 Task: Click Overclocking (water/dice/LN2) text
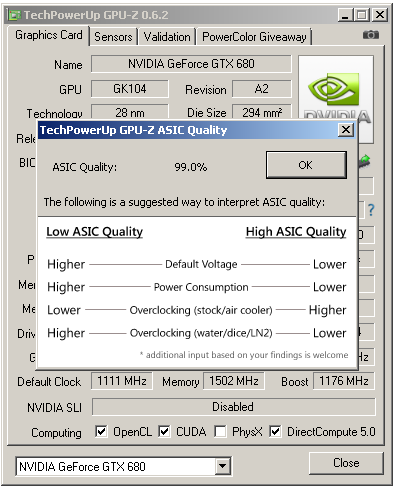(x=201, y=333)
